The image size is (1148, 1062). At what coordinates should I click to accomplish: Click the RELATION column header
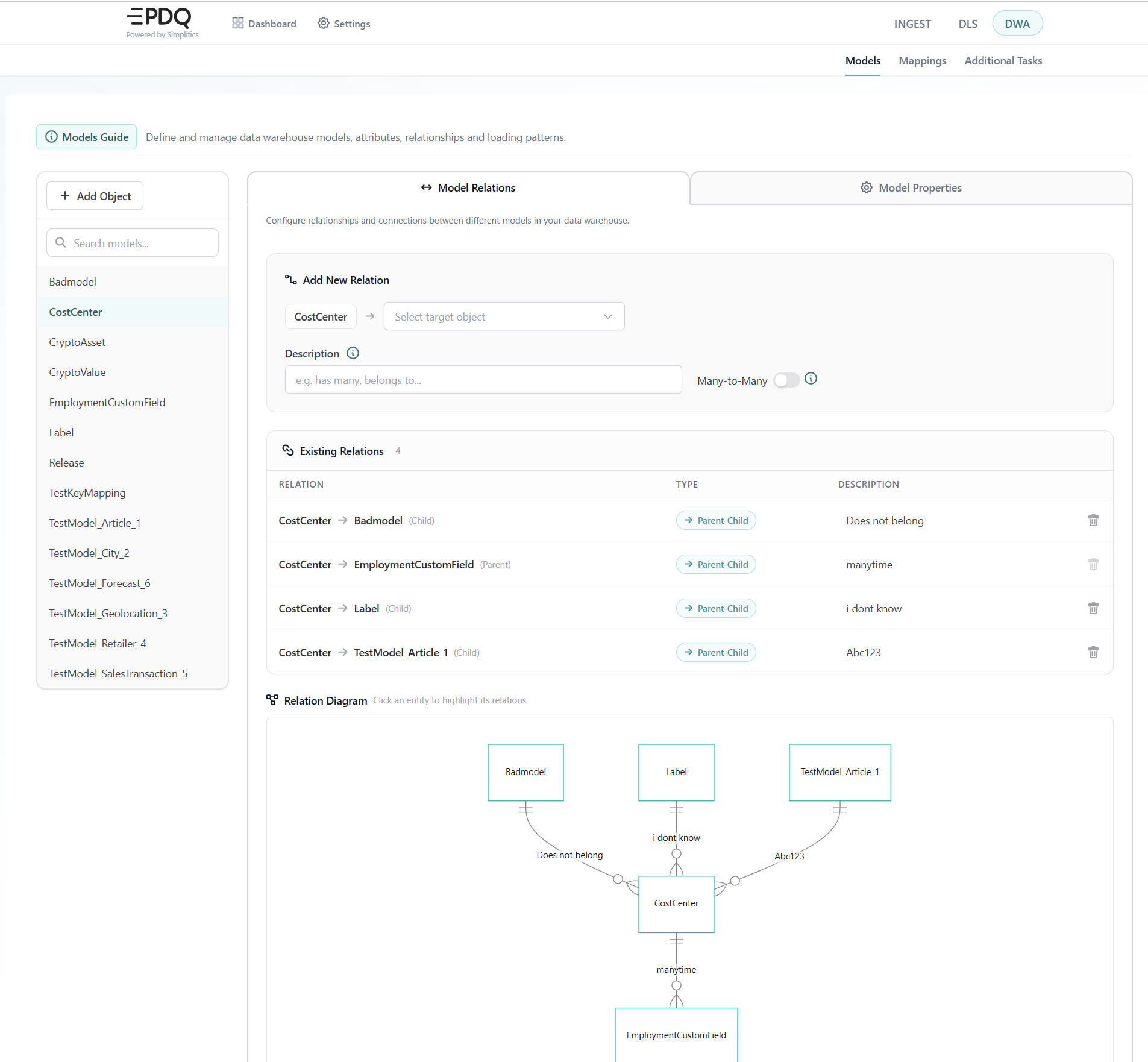coord(301,485)
